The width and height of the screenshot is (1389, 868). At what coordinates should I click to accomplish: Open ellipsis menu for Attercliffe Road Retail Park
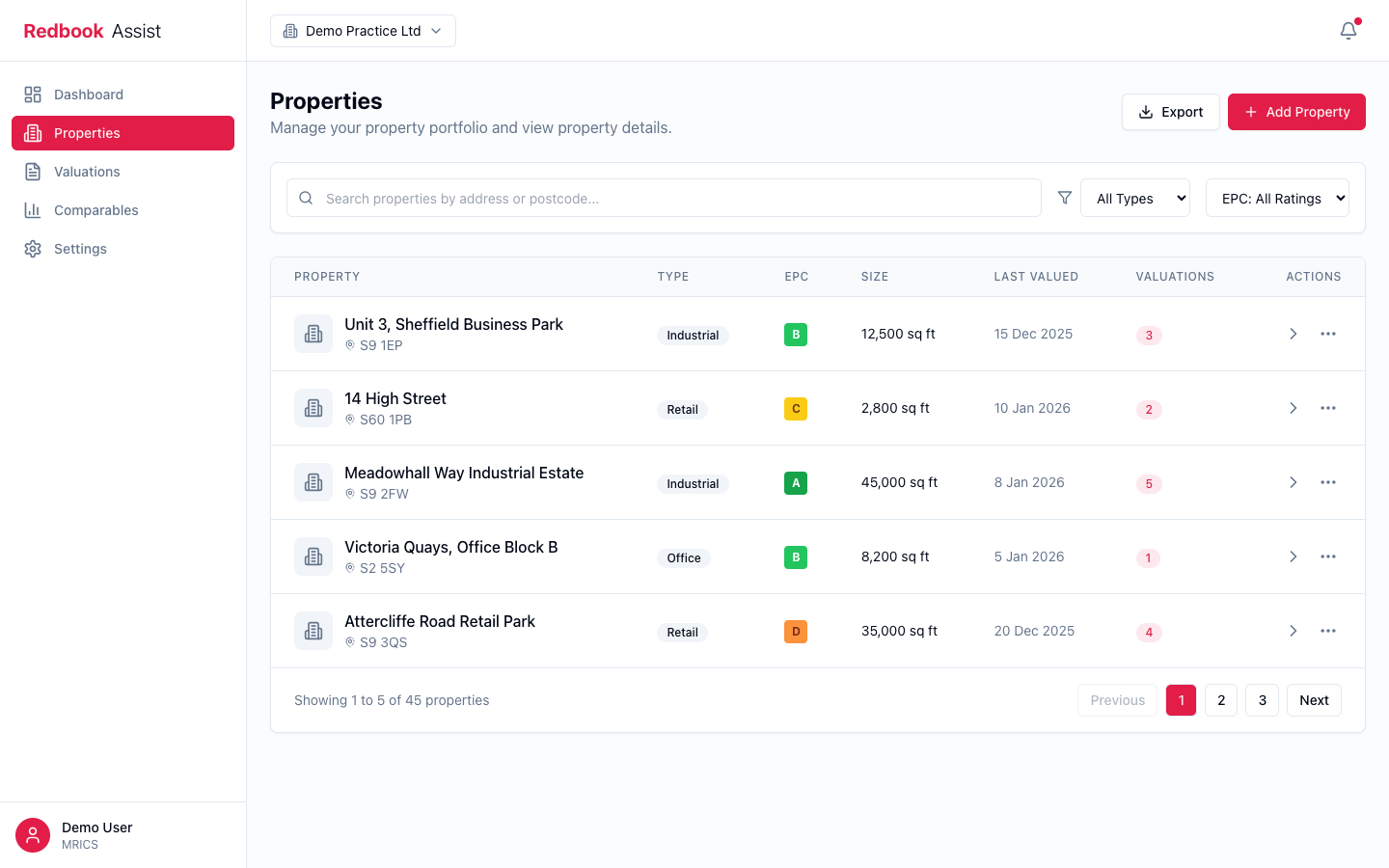(1328, 631)
